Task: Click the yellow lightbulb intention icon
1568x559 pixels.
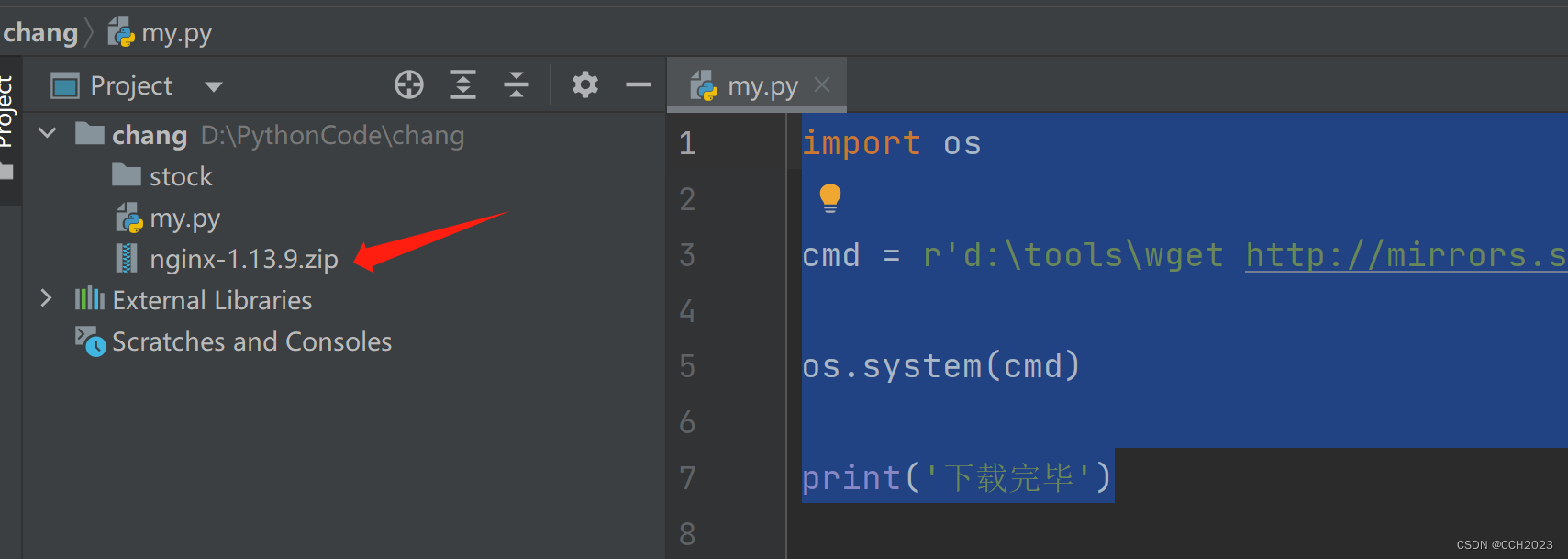Action: pos(829,198)
